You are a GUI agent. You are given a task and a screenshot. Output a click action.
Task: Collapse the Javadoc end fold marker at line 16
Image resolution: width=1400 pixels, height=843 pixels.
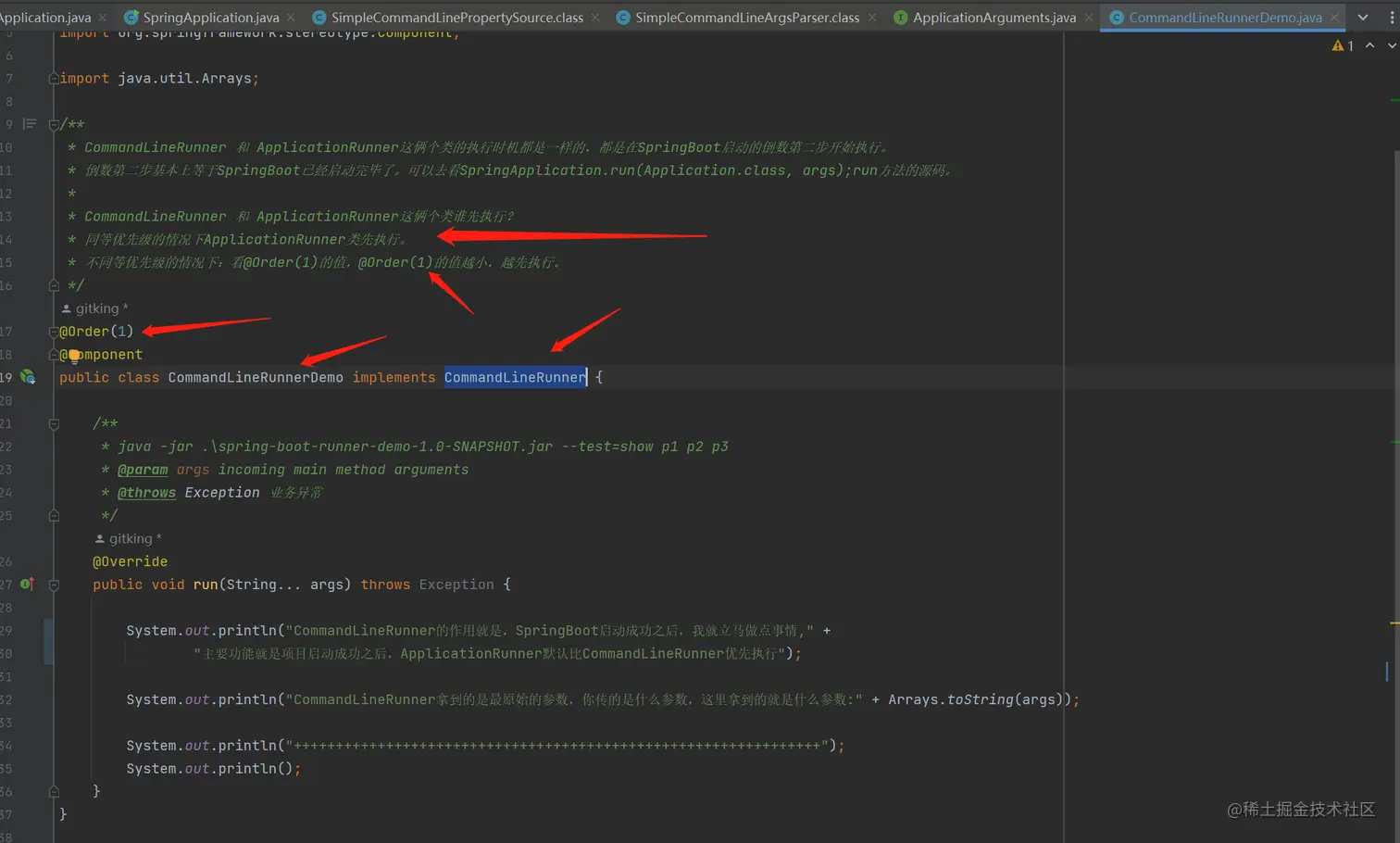54,285
